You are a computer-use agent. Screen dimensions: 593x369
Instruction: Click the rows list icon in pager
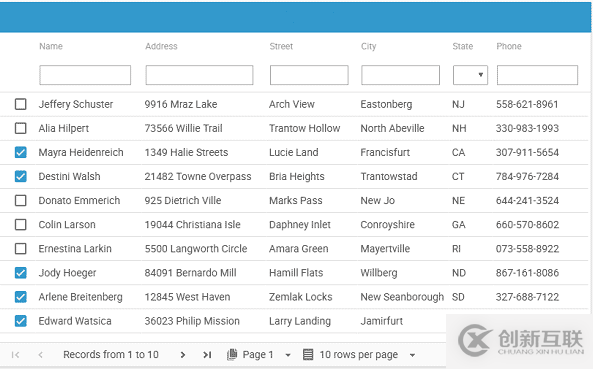pyautogui.click(x=308, y=354)
